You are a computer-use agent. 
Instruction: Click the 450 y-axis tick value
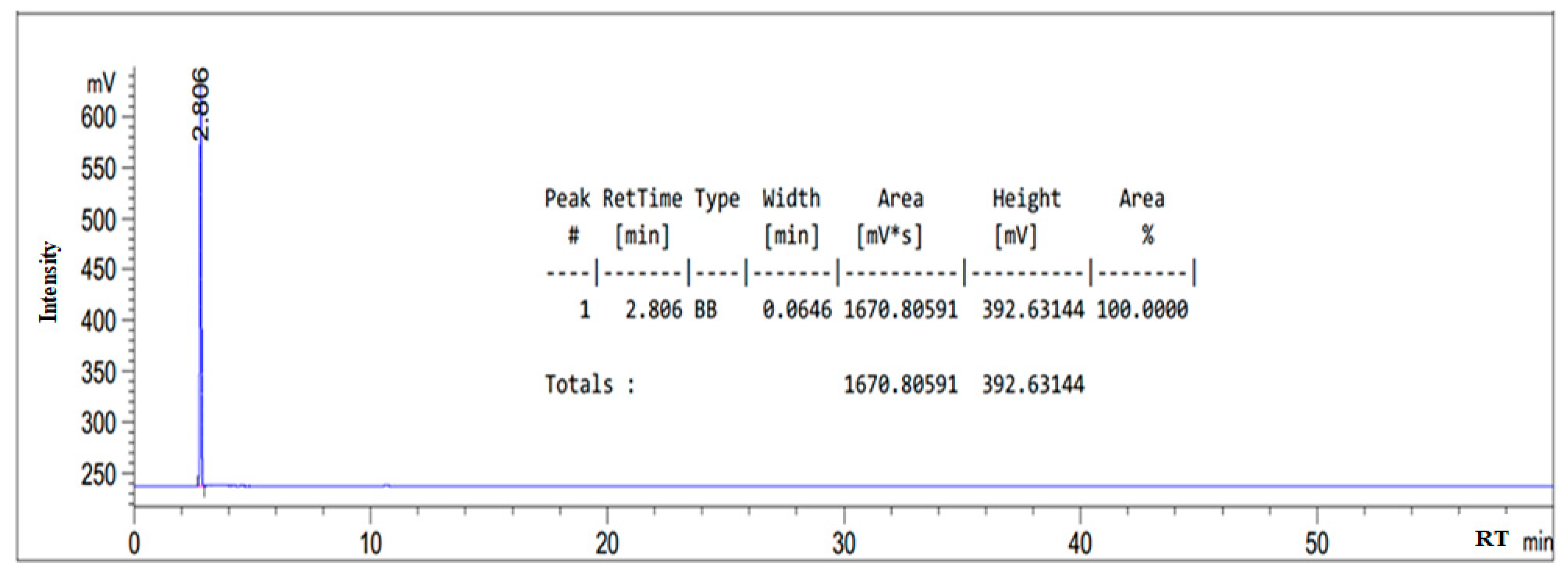tap(98, 270)
